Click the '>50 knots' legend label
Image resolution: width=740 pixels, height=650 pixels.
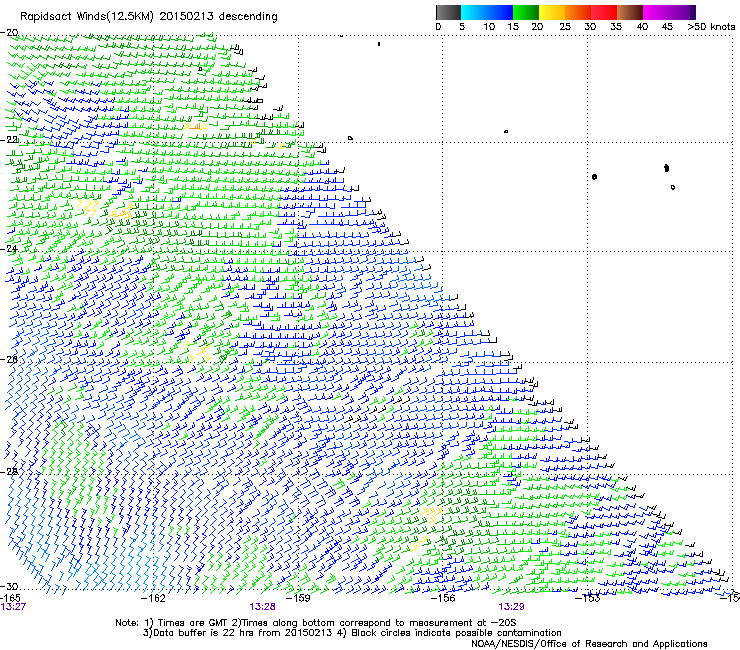click(x=711, y=27)
